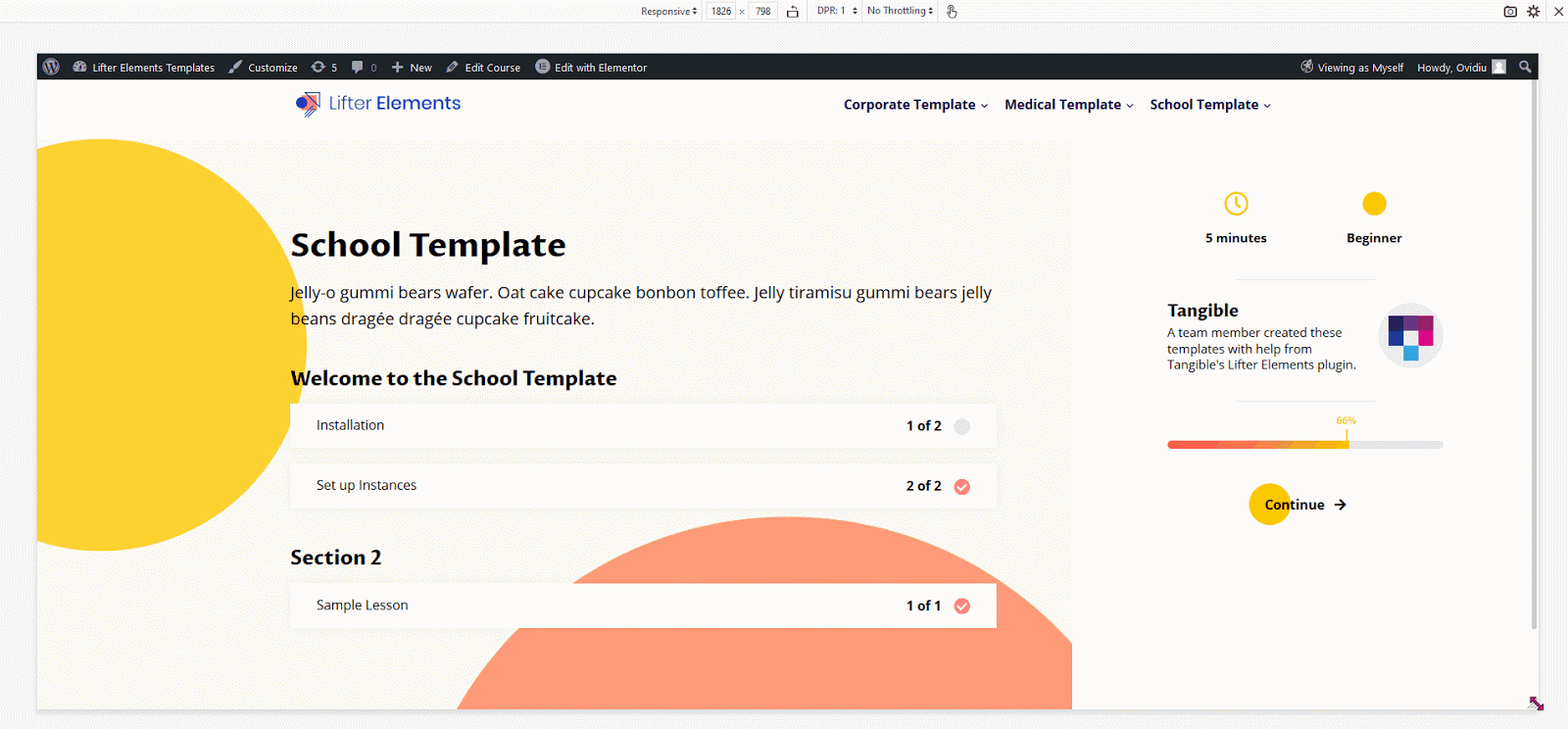Click the Tangible author avatar
The image size is (1568, 729).
[x=1410, y=336]
